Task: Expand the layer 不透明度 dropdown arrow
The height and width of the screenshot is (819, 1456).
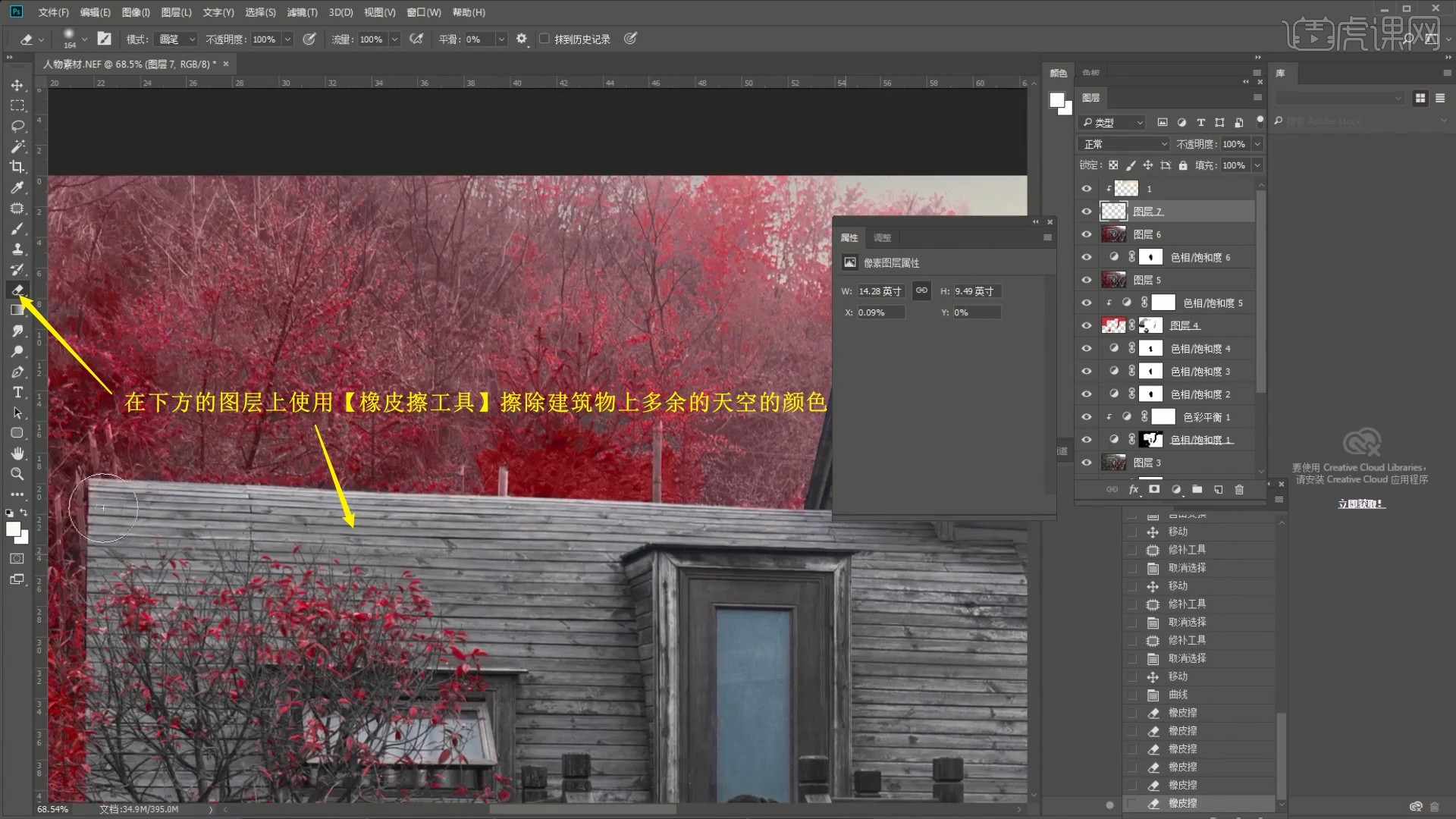Action: coord(1257,144)
